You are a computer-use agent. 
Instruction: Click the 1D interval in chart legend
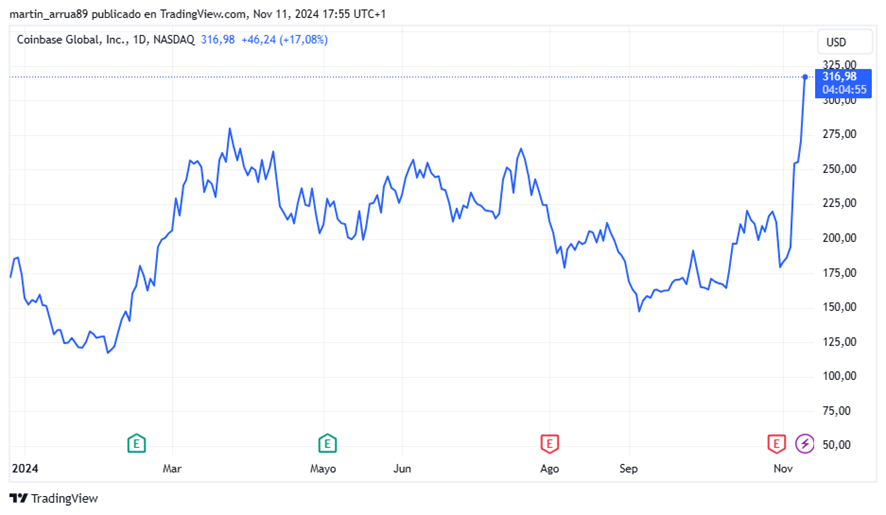click(140, 40)
